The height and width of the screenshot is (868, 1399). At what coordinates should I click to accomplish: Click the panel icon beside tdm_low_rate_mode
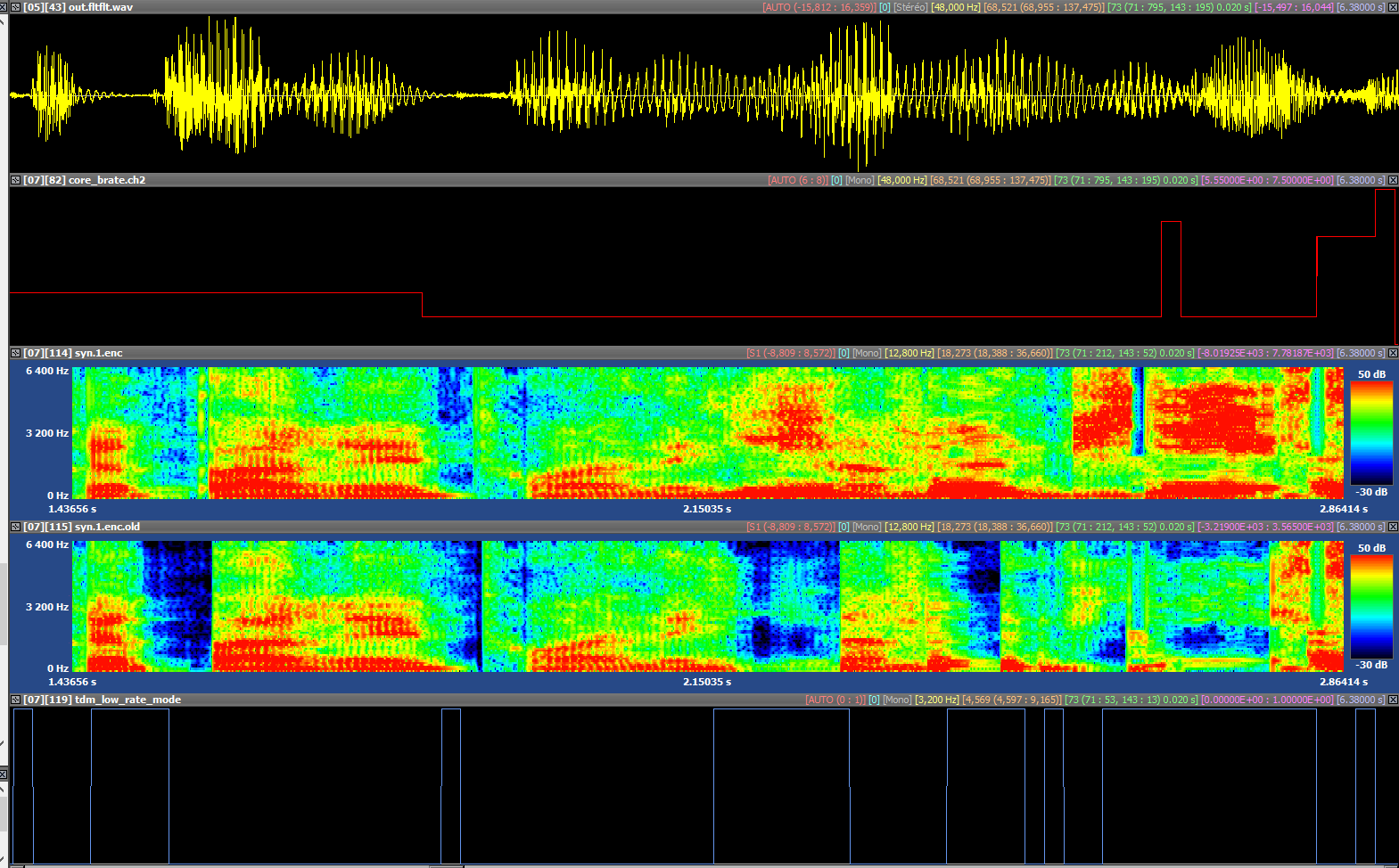15,700
